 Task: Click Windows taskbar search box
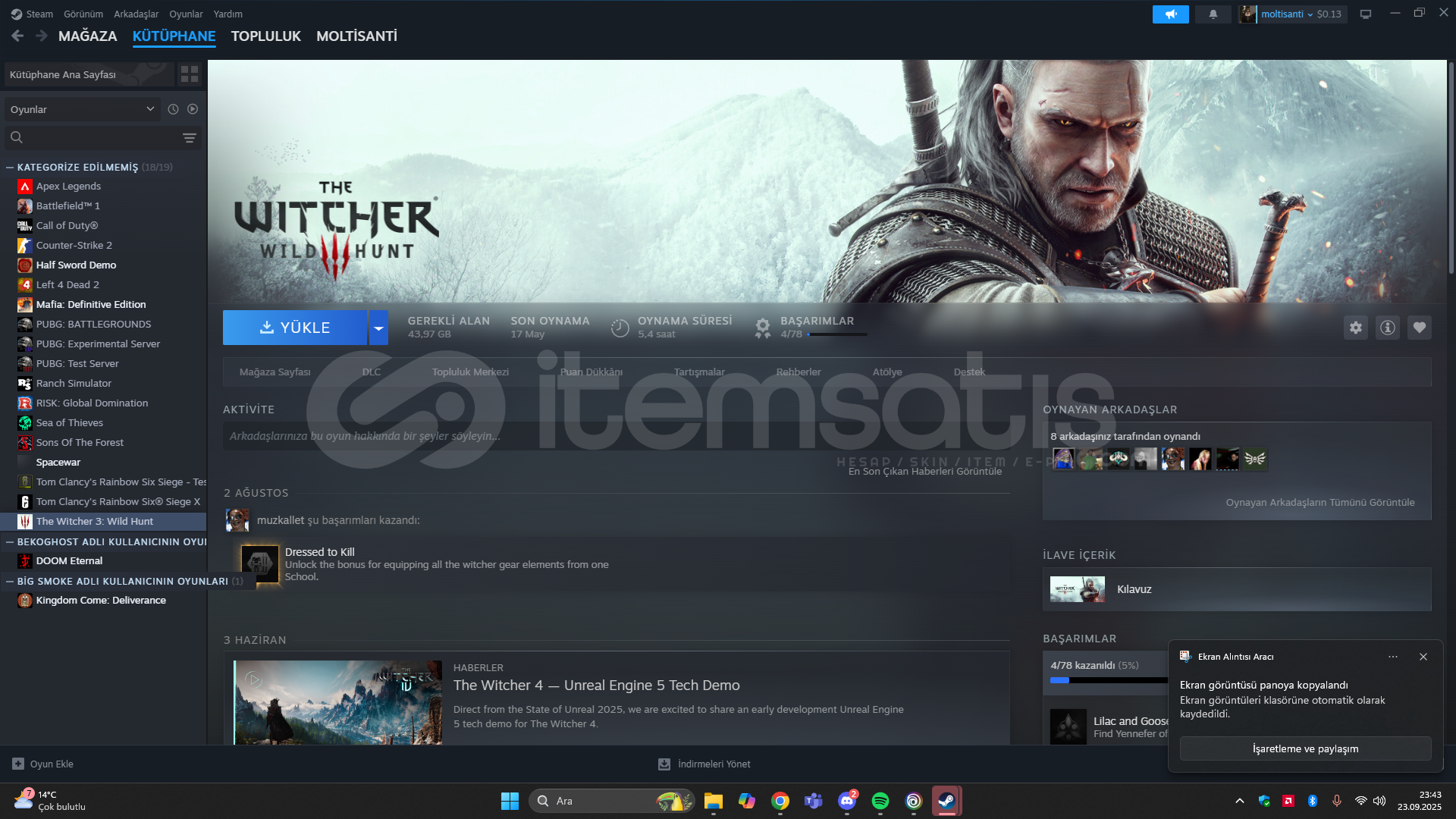(611, 801)
